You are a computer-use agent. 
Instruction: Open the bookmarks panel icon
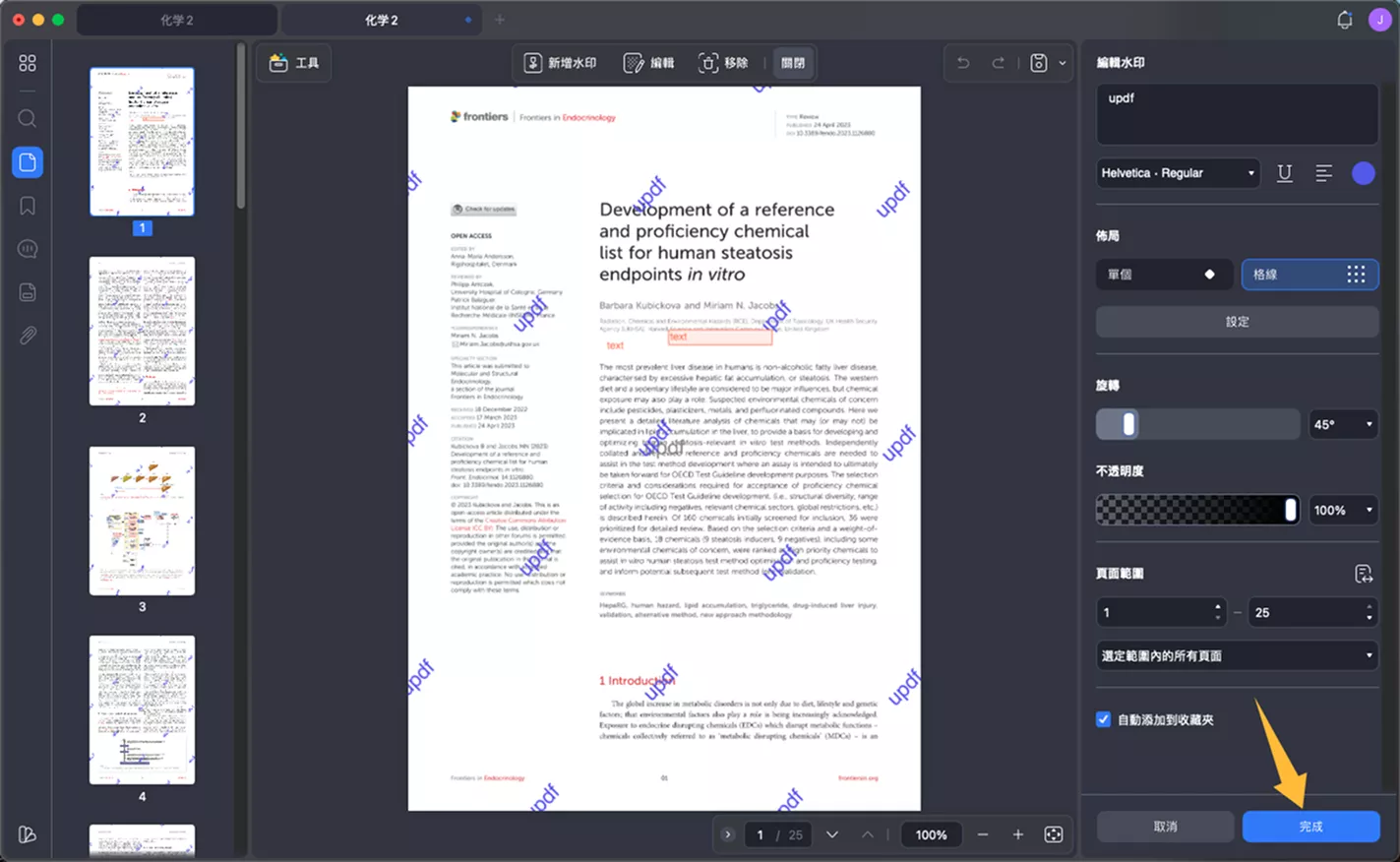[28, 206]
